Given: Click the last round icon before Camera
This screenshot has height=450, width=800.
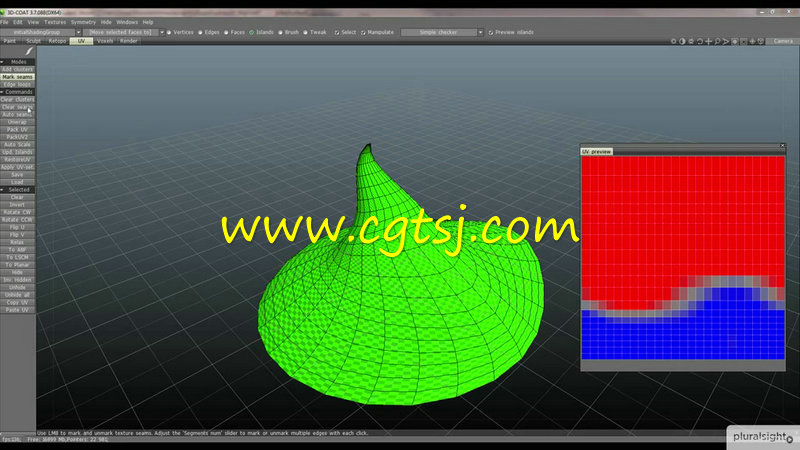Looking at the screenshot, I should coord(761,41).
